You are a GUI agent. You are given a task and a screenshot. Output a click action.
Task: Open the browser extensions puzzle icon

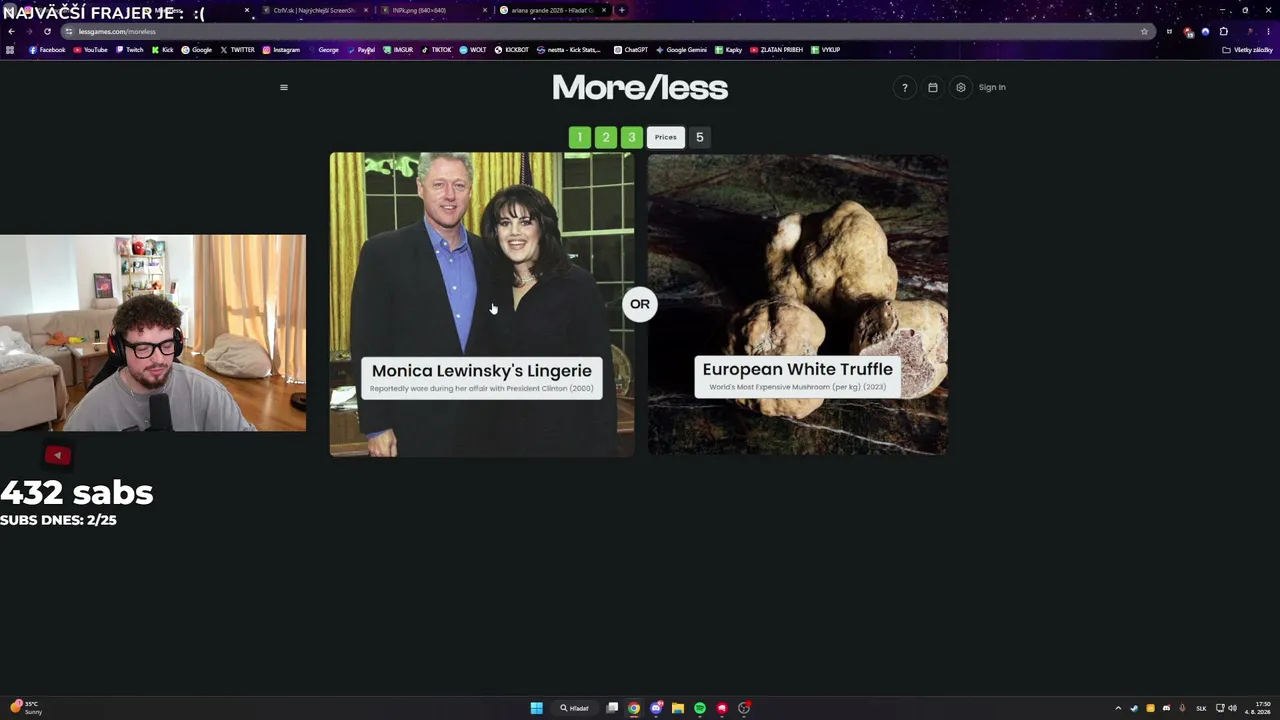1223,31
